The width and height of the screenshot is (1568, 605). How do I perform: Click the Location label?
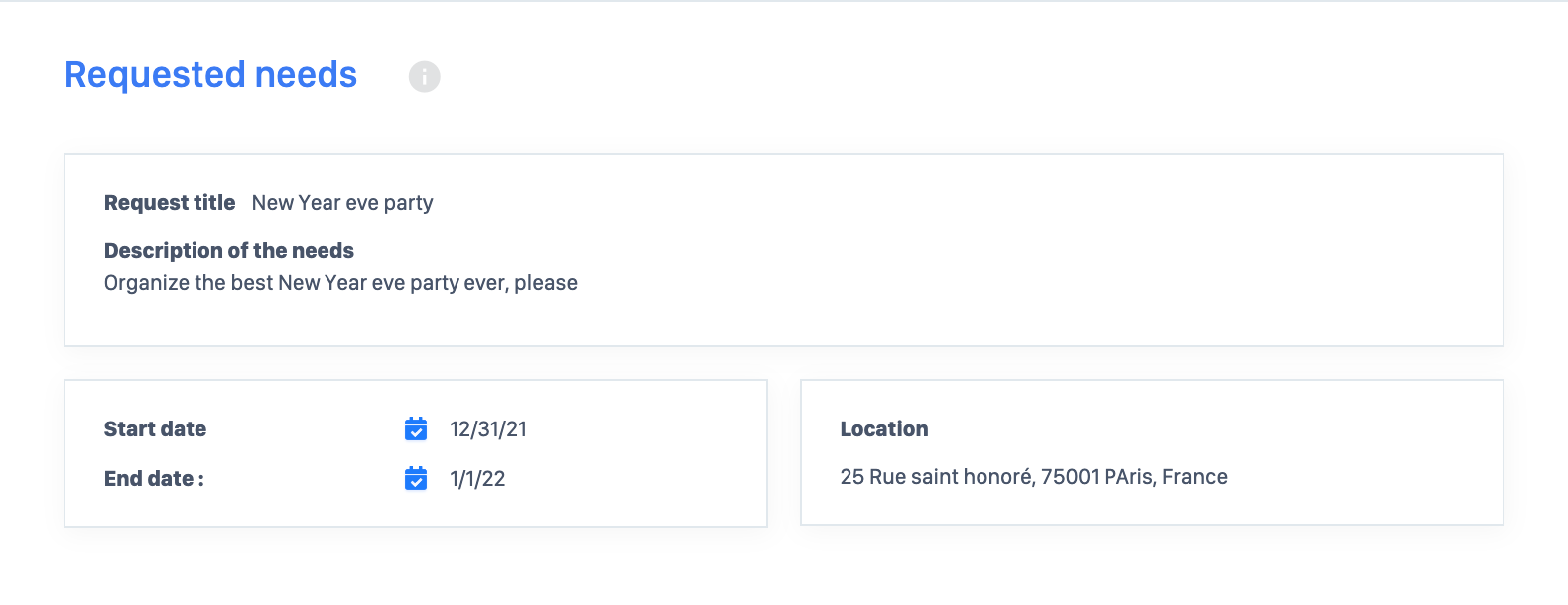(x=884, y=429)
